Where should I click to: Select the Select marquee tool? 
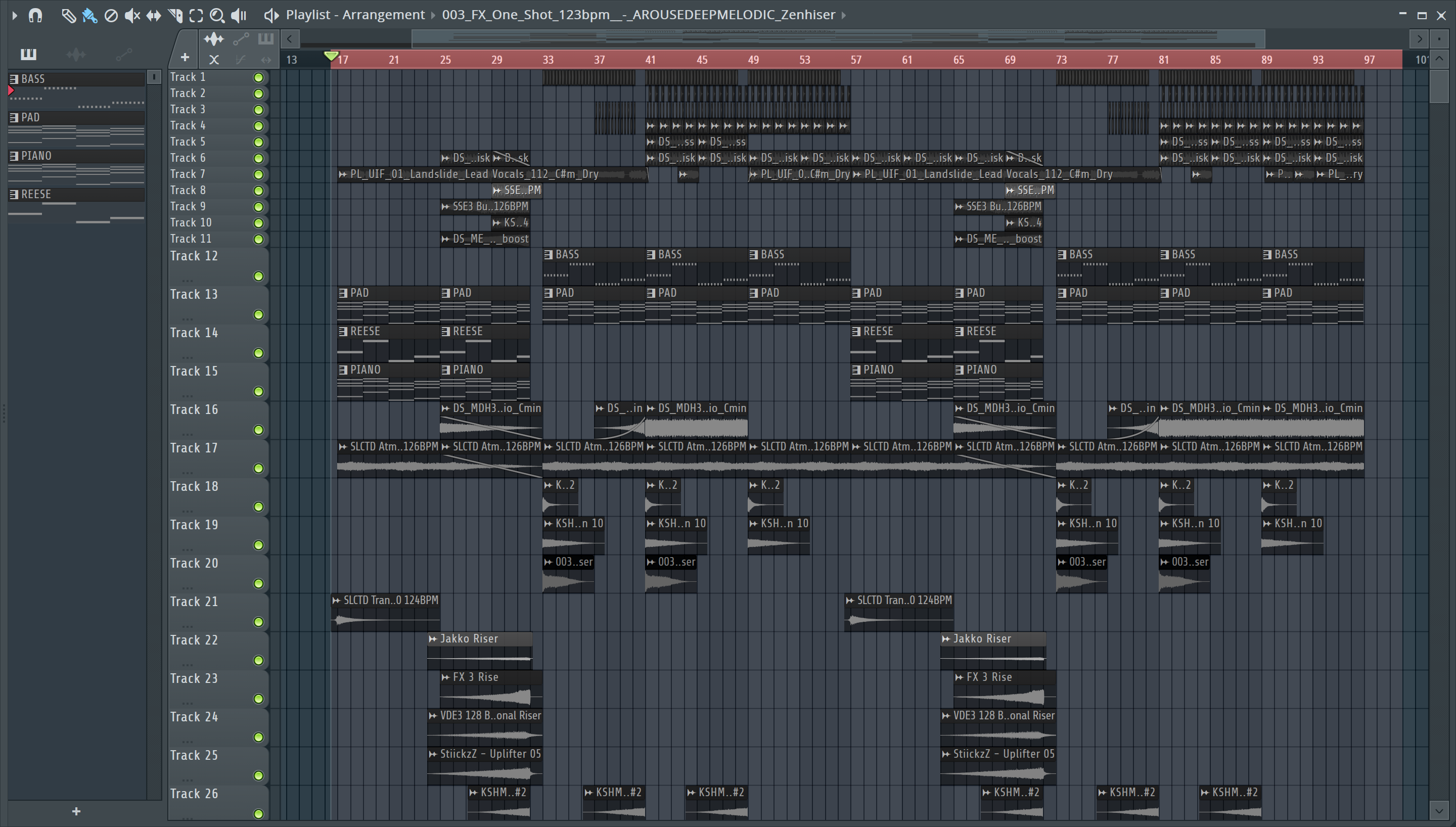tap(196, 15)
